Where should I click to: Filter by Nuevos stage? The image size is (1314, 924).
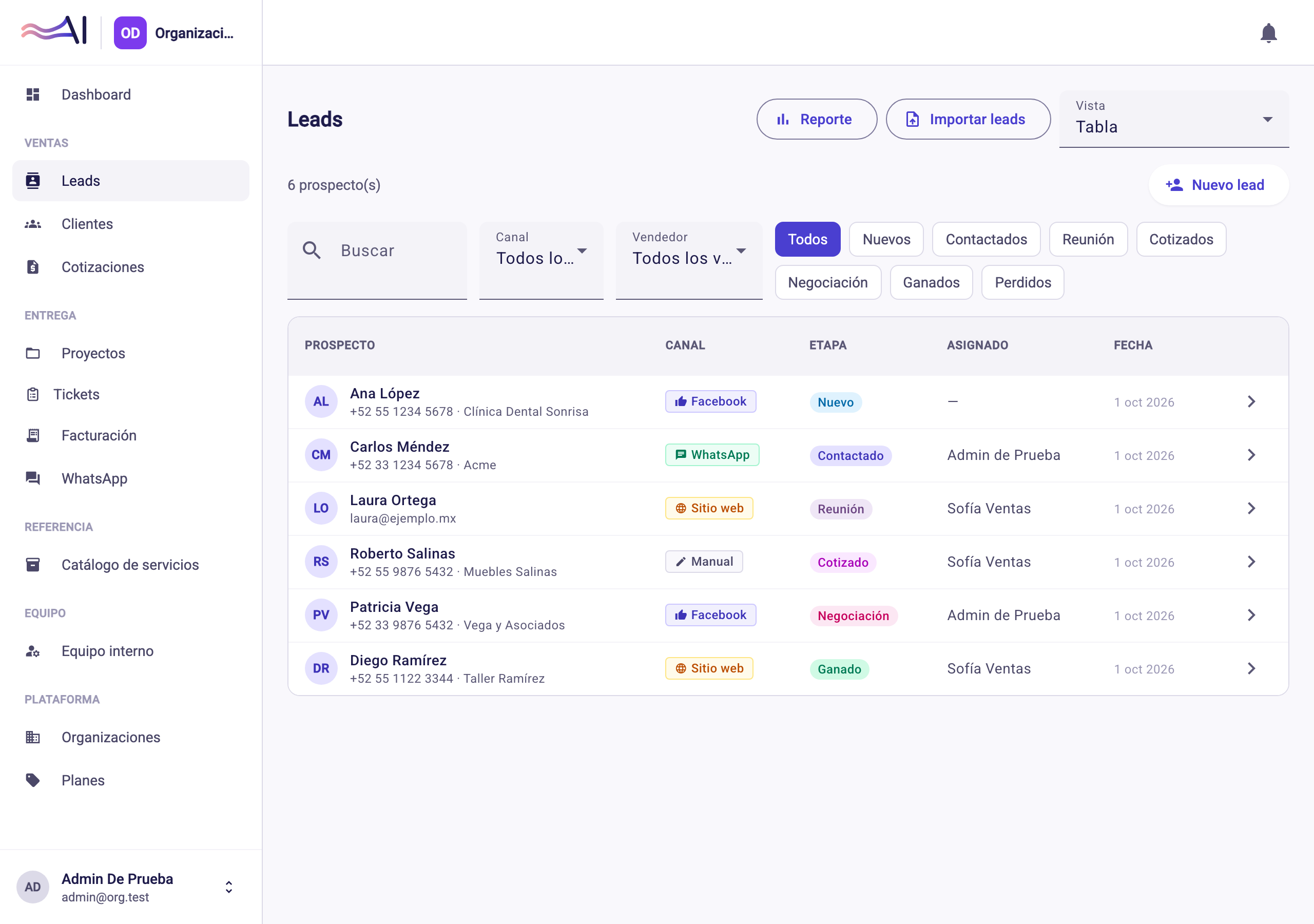tap(886, 239)
